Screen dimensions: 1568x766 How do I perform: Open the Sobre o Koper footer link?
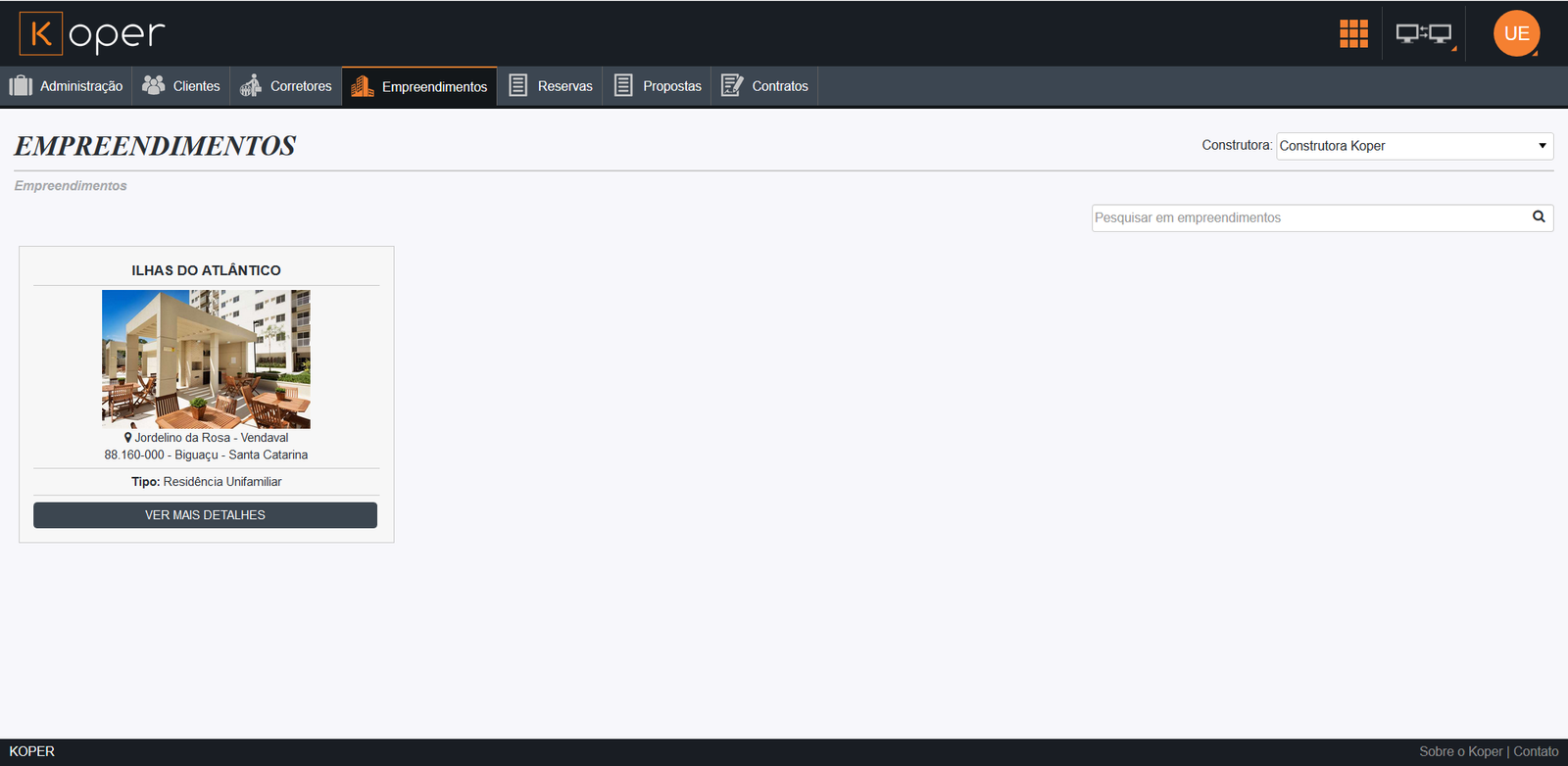click(x=1460, y=751)
